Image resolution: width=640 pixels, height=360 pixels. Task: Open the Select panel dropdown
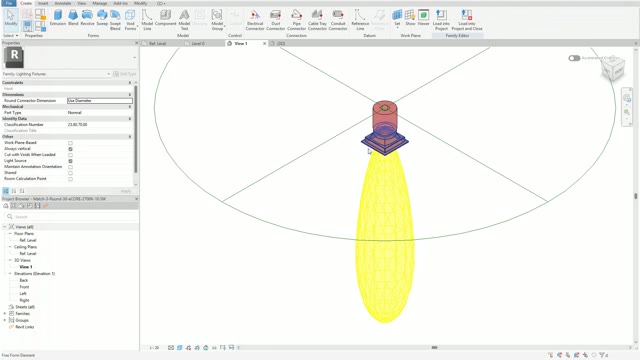pos(11,36)
